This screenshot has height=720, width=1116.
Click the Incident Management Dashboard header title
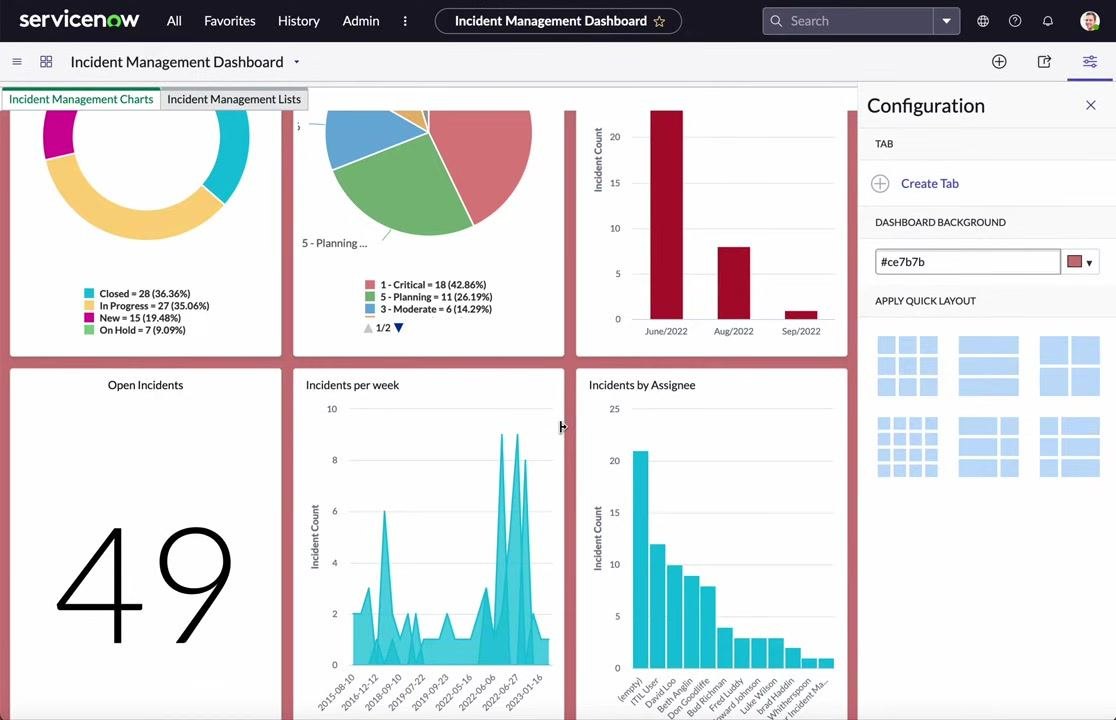click(177, 62)
